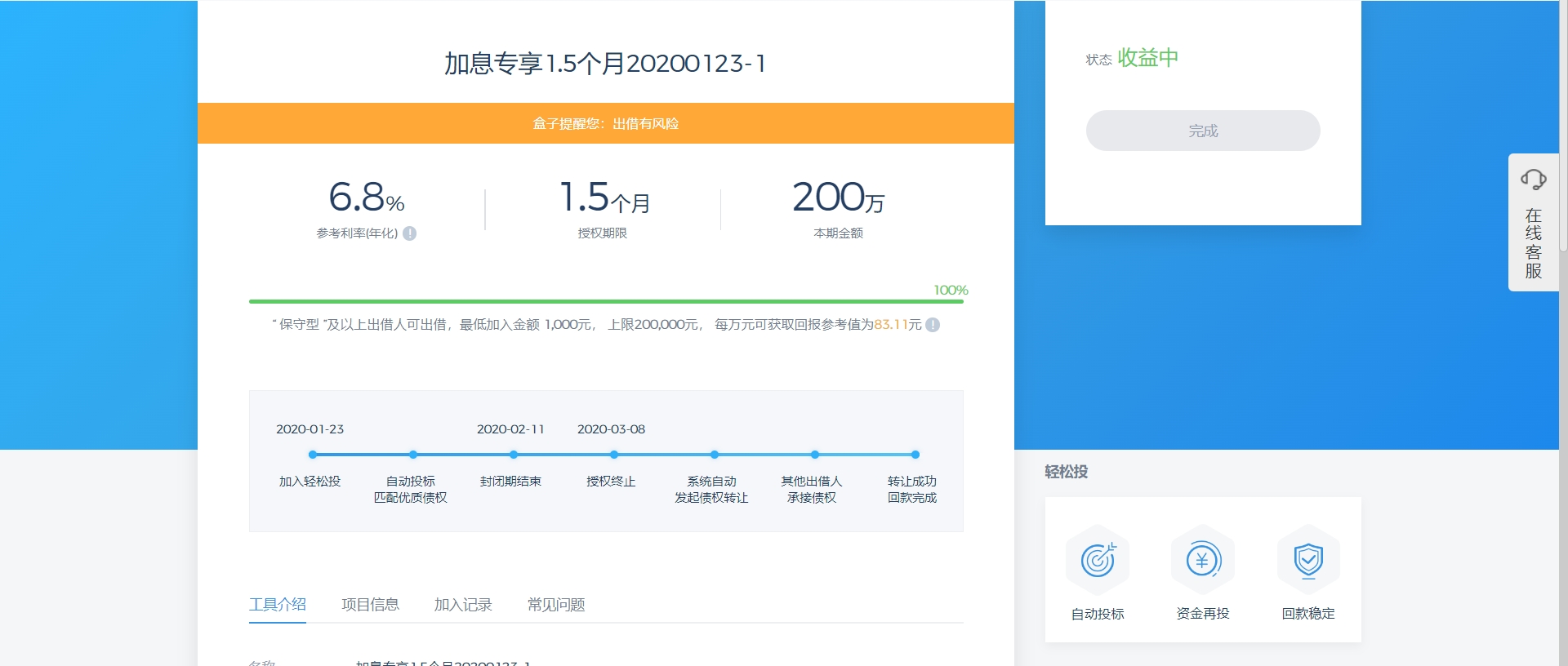Click the orange banner 盒子提醒您：出借有风险
Image resolution: width=1568 pixels, height=666 pixels.
(x=606, y=123)
